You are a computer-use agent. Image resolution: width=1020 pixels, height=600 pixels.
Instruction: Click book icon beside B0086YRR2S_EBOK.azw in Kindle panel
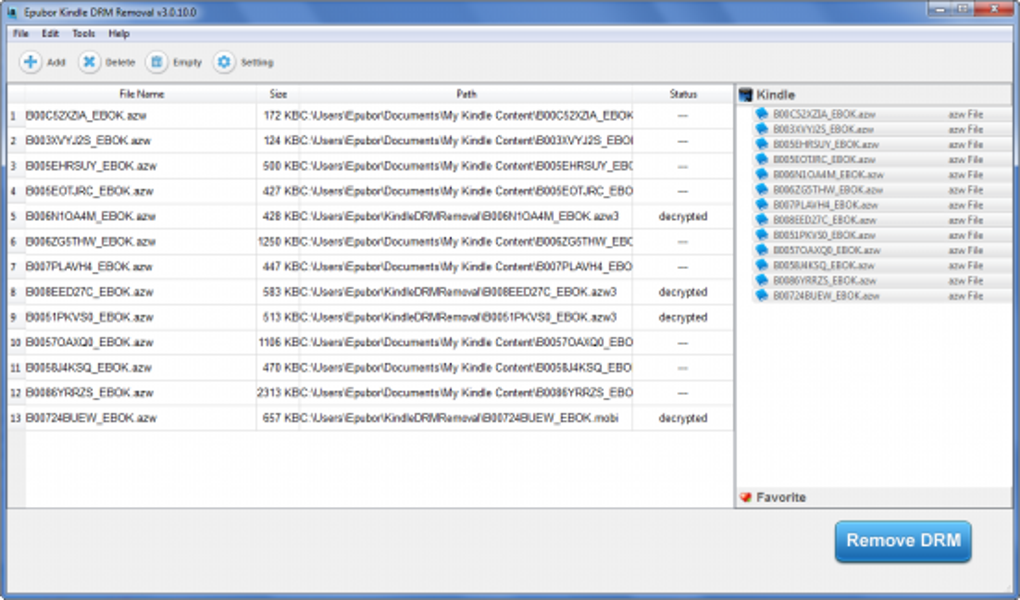(x=761, y=280)
